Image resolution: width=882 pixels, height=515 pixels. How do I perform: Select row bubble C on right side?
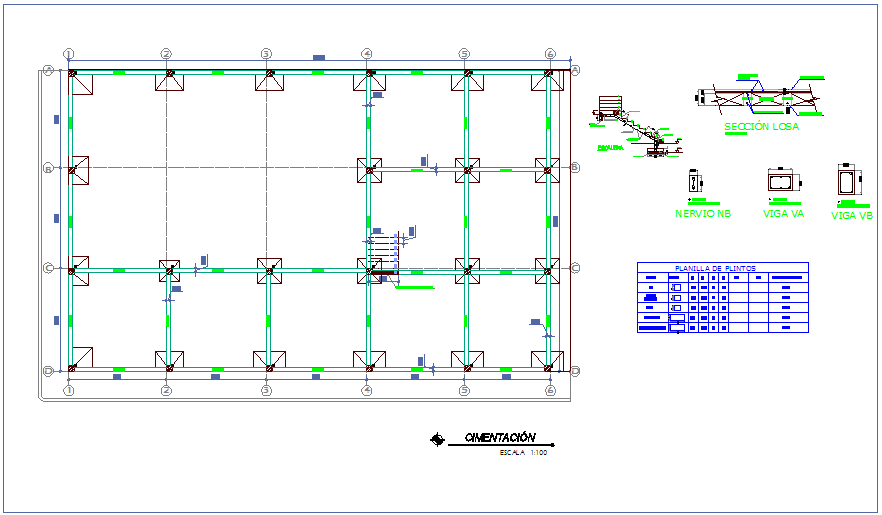pyautogui.click(x=574, y=268)
